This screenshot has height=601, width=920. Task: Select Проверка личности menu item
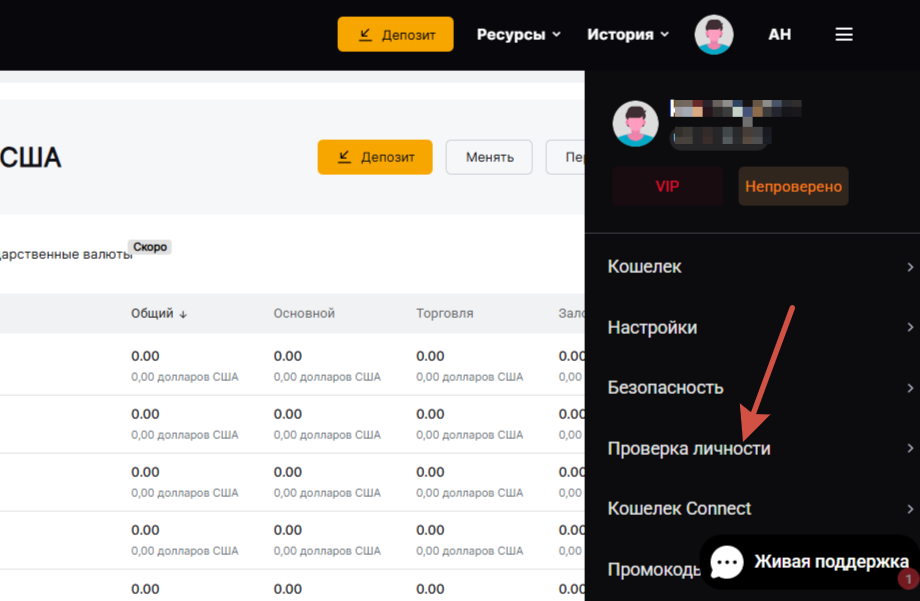[689, 448]
